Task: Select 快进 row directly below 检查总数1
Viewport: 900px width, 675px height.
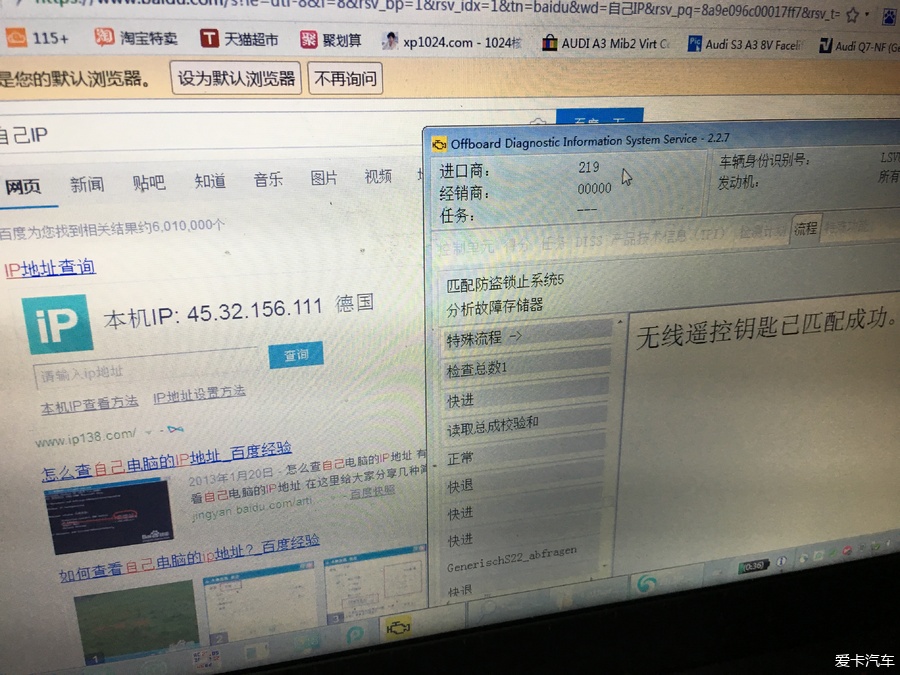Action: tap(524, 395)
